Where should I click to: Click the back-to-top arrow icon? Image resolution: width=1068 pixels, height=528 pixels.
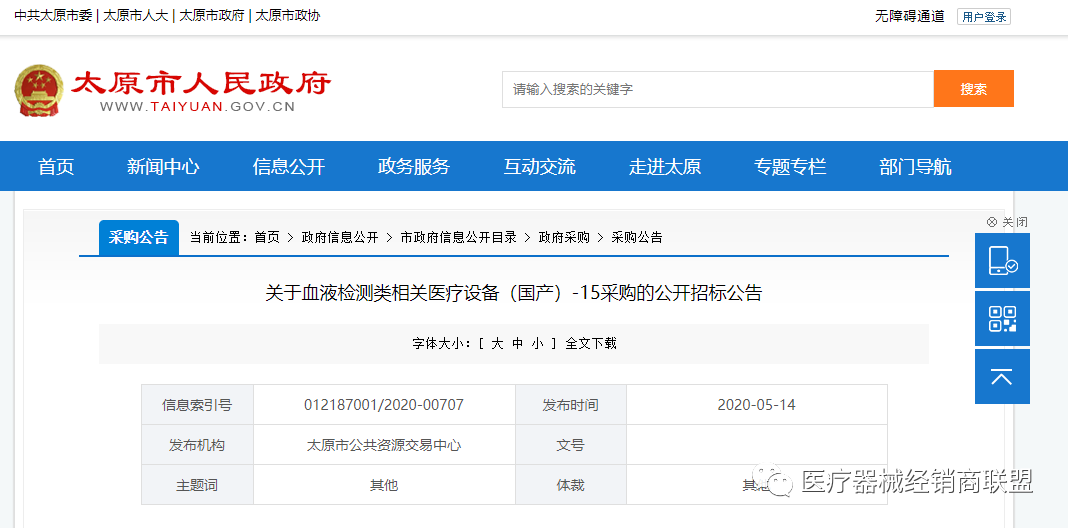[x=1002, y=377]
